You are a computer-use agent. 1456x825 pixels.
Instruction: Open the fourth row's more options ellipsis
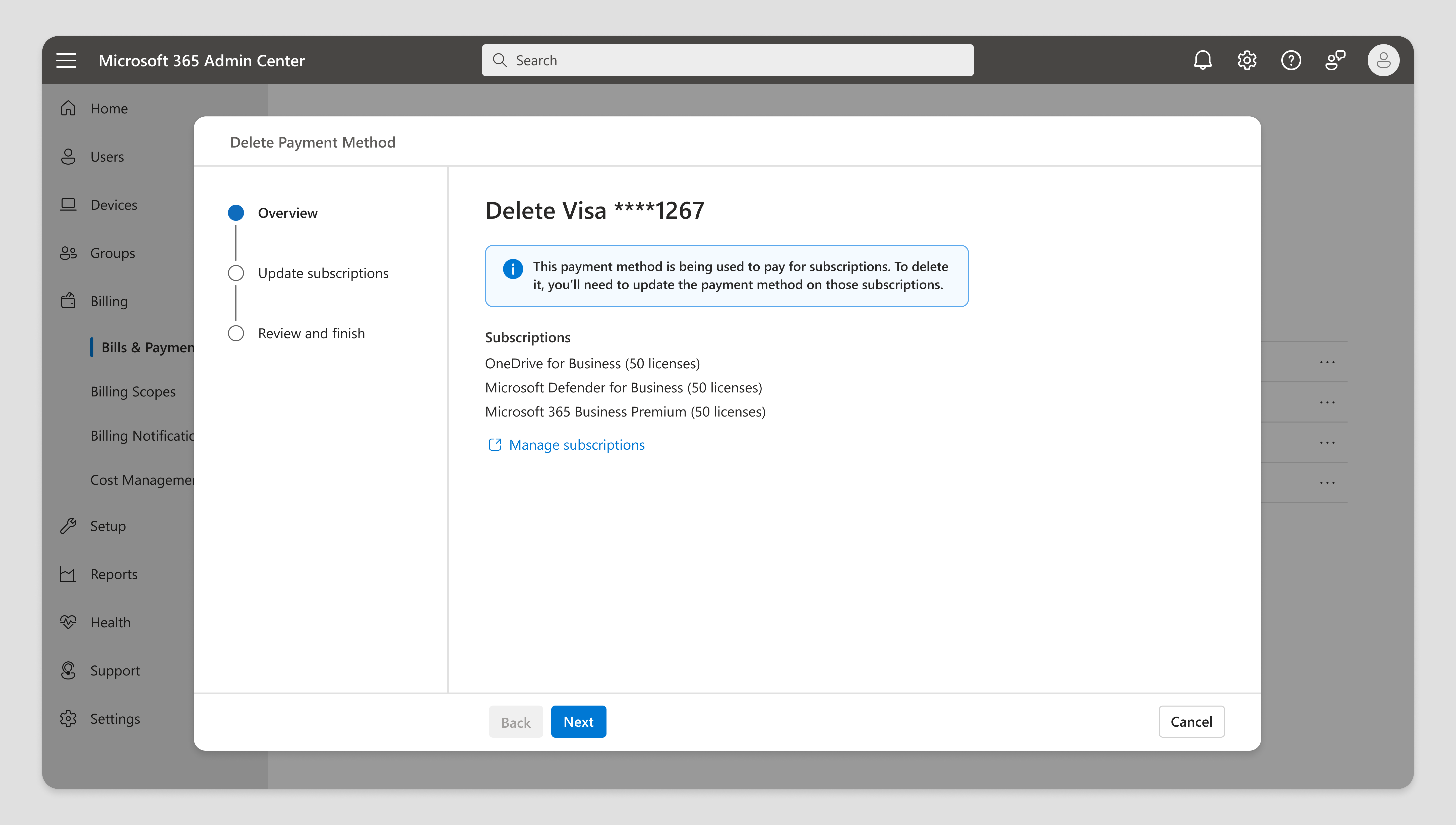[x=1327, y=483]
